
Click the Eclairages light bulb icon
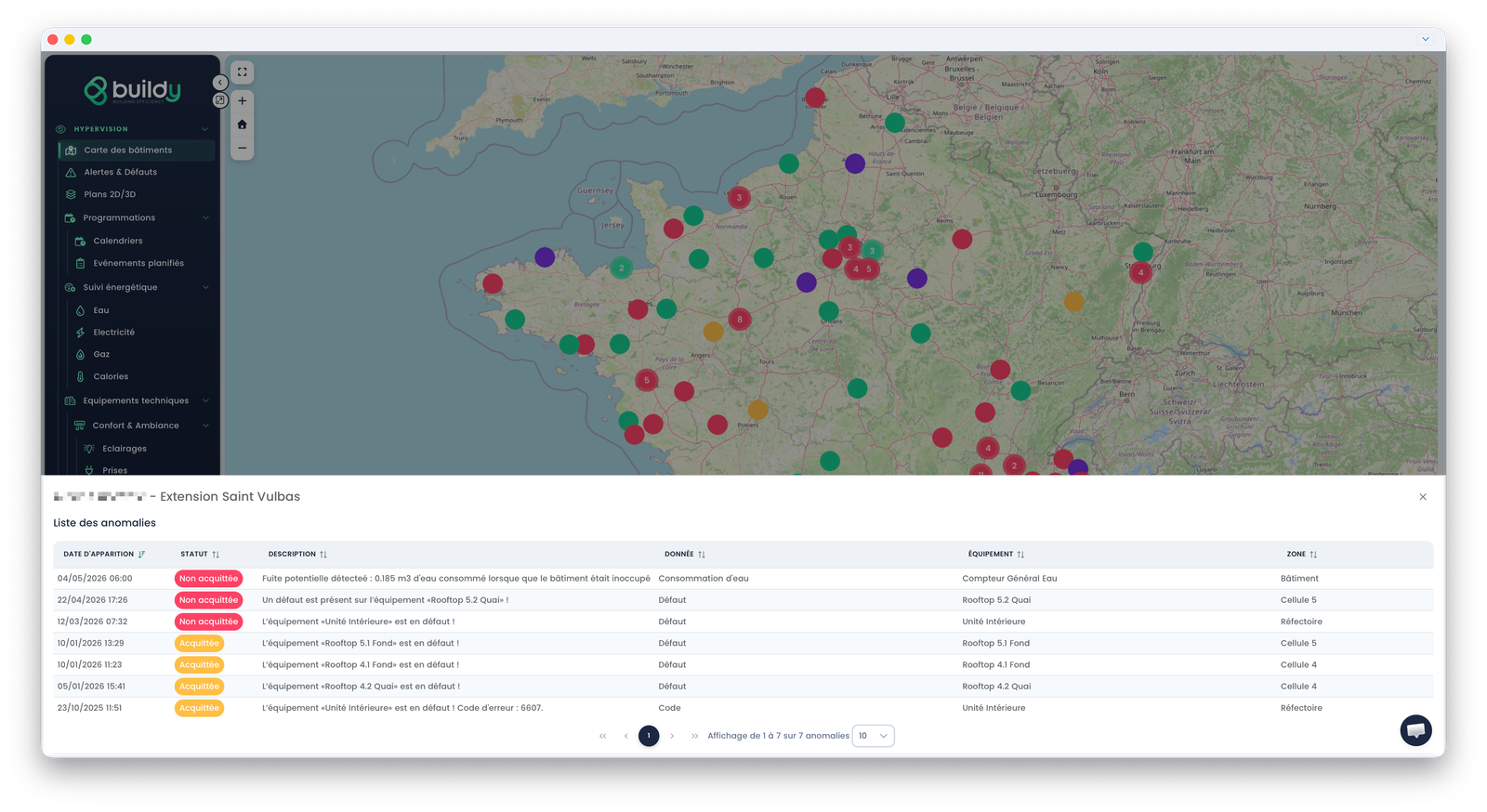tap(89, 449)
